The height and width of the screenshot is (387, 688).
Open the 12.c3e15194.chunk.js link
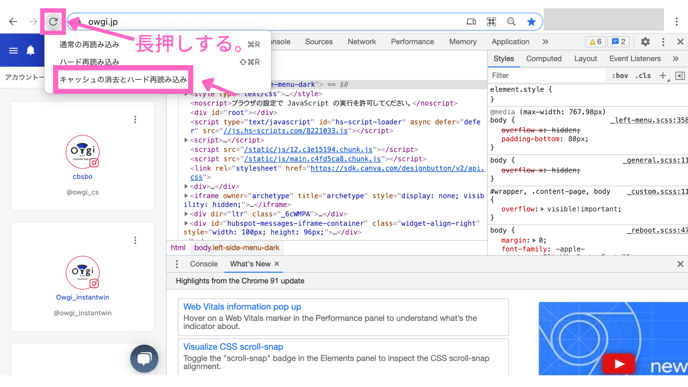click(x=308, y=150)
